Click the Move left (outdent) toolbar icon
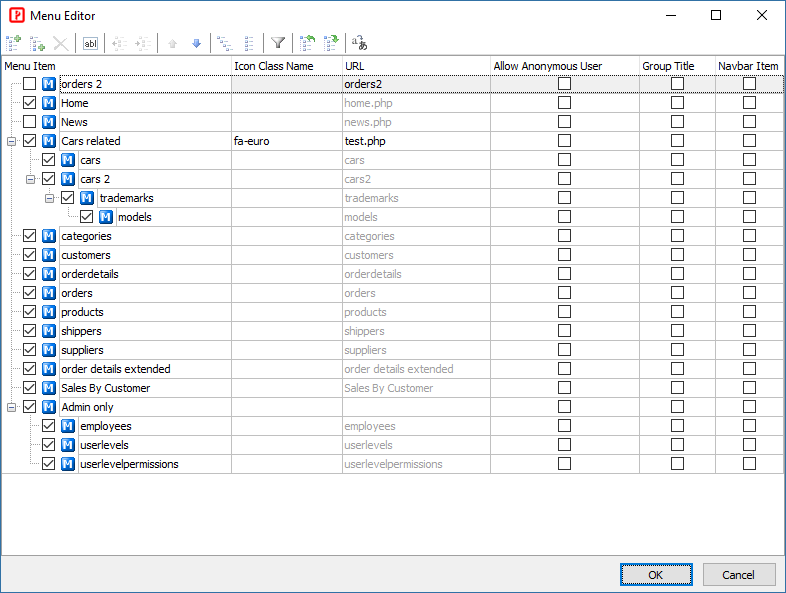The width and height of the screenshot is (786, 593). point(119,43)
